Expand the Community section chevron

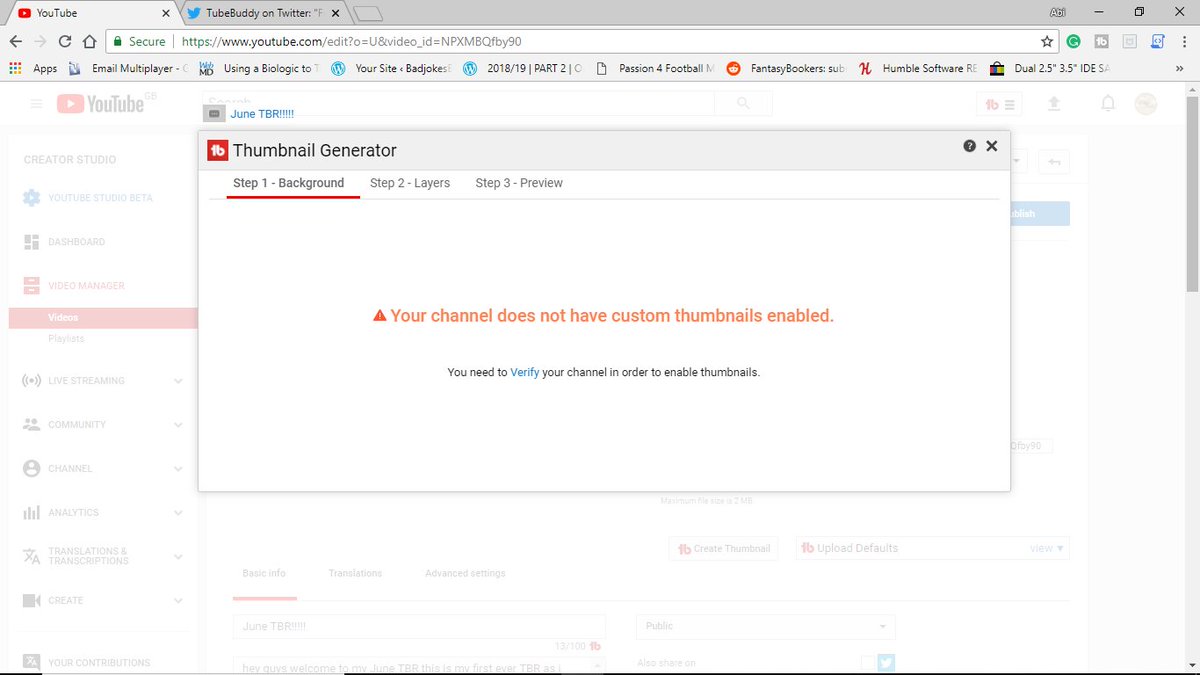178,425
